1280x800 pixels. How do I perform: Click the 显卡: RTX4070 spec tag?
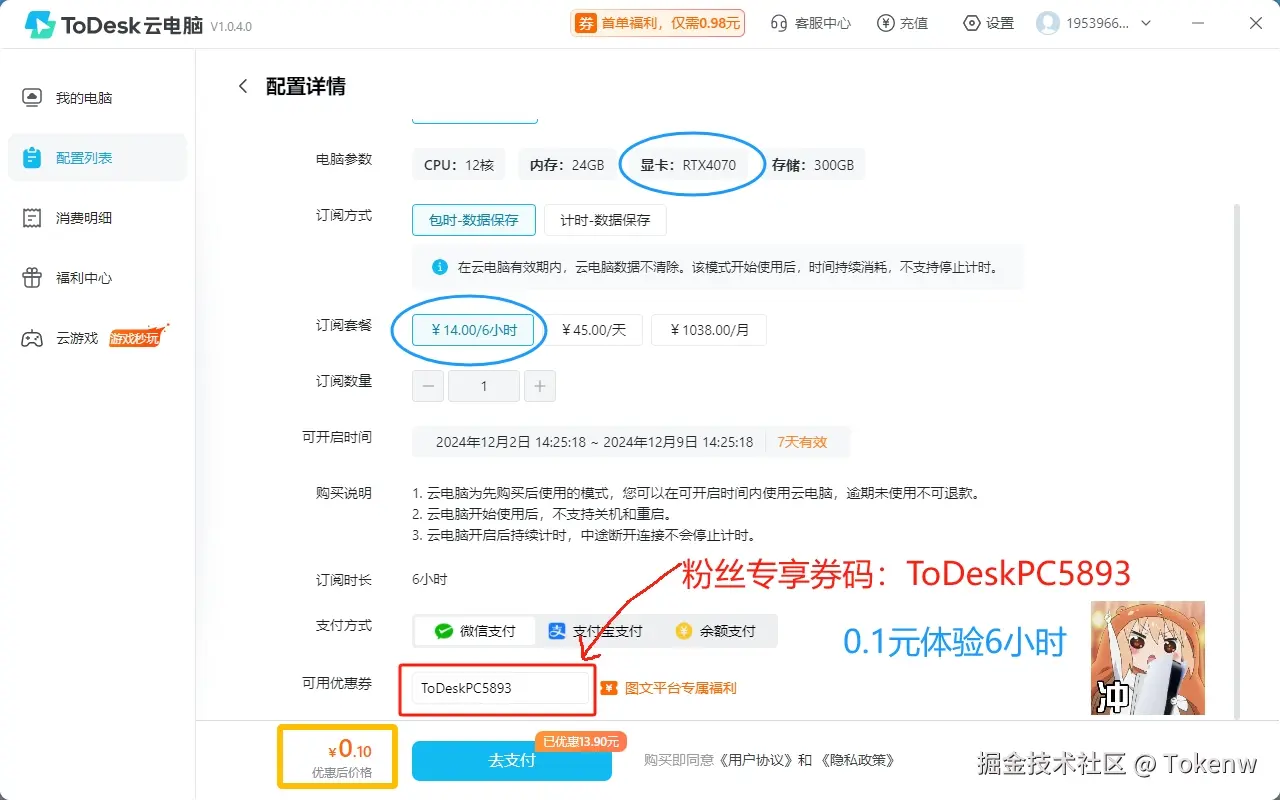(x=688, y=165)
